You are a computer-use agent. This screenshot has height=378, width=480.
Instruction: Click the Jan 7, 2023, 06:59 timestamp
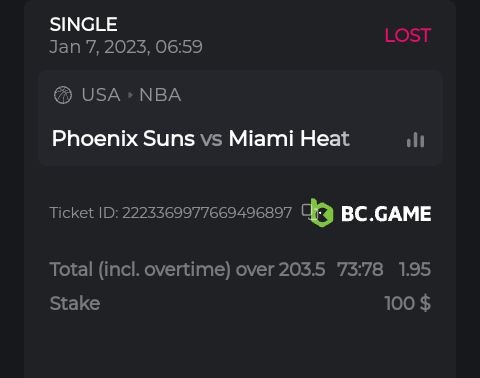[126, 47]
